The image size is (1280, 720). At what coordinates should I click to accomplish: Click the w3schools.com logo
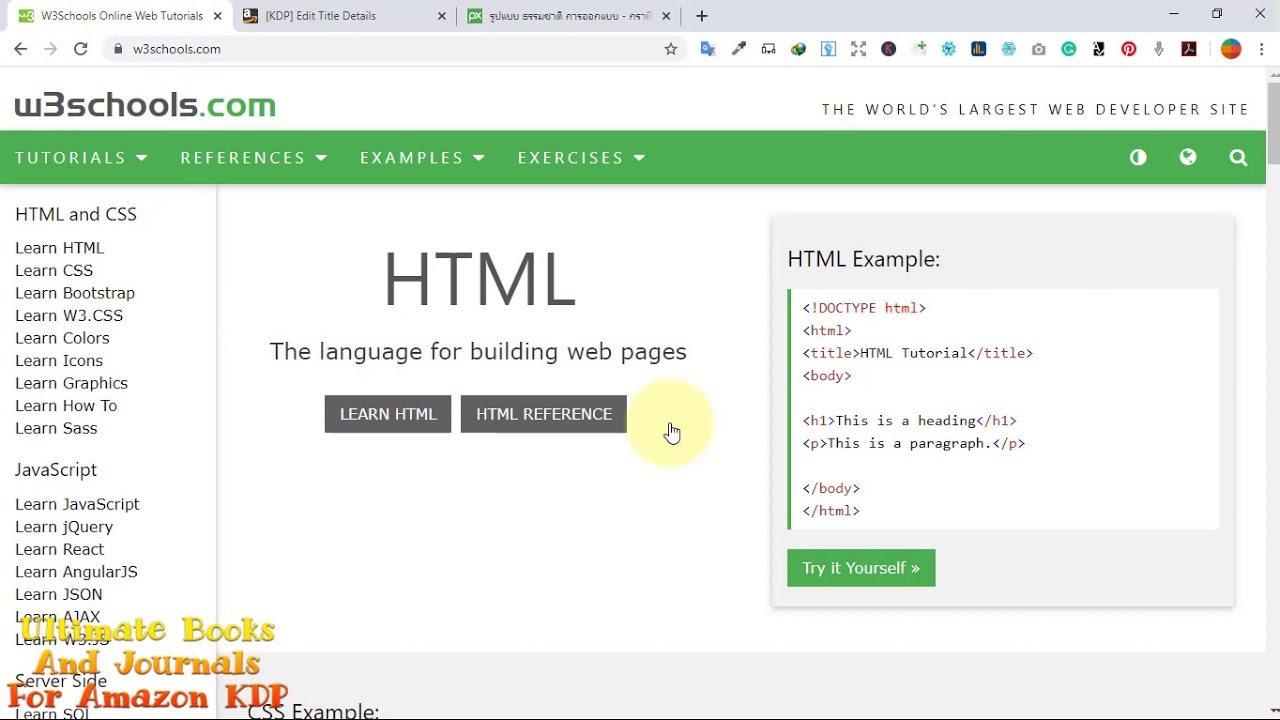pyautogui.click(x=145, y=105)
